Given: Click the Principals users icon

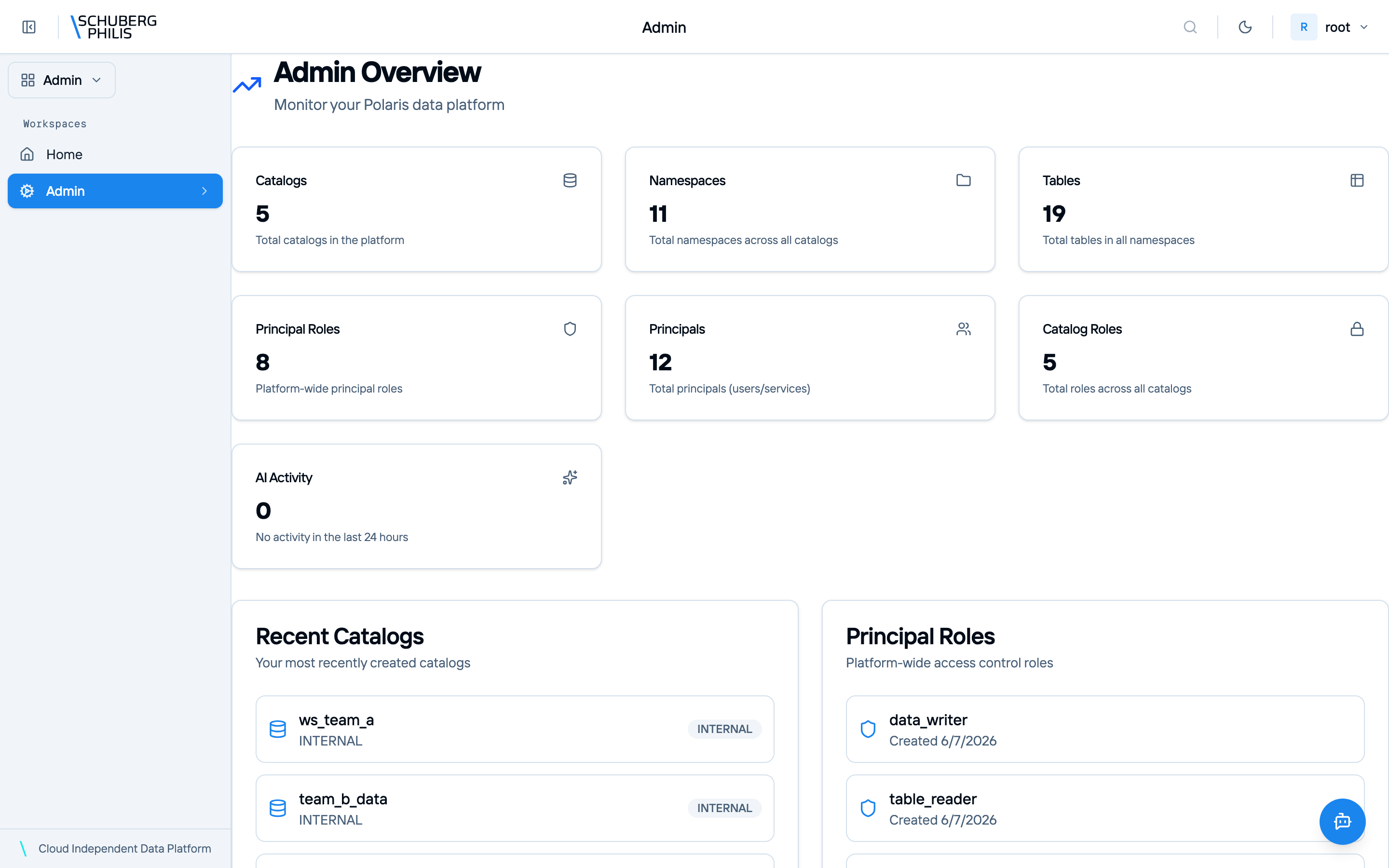Looking at the screenshot, I should pos(964,329).
